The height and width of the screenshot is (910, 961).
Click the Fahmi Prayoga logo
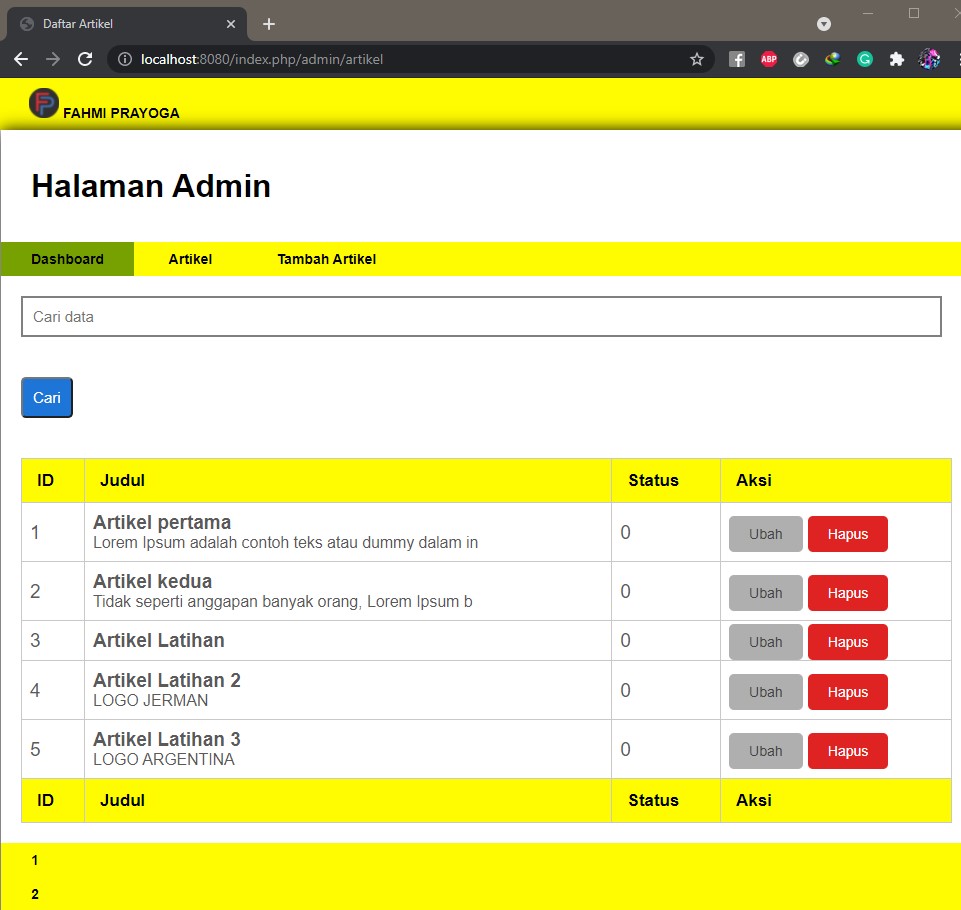point(44,103)
